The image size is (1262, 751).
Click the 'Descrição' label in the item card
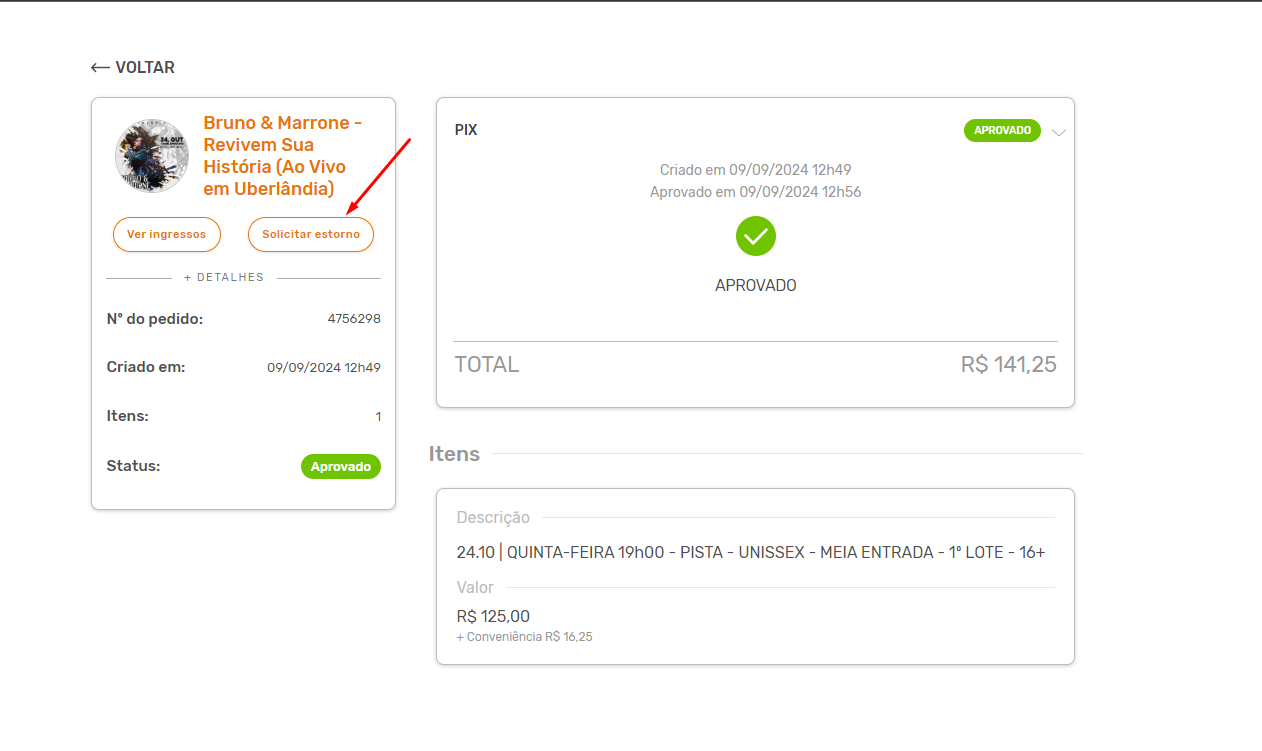(x=493, y=518)
